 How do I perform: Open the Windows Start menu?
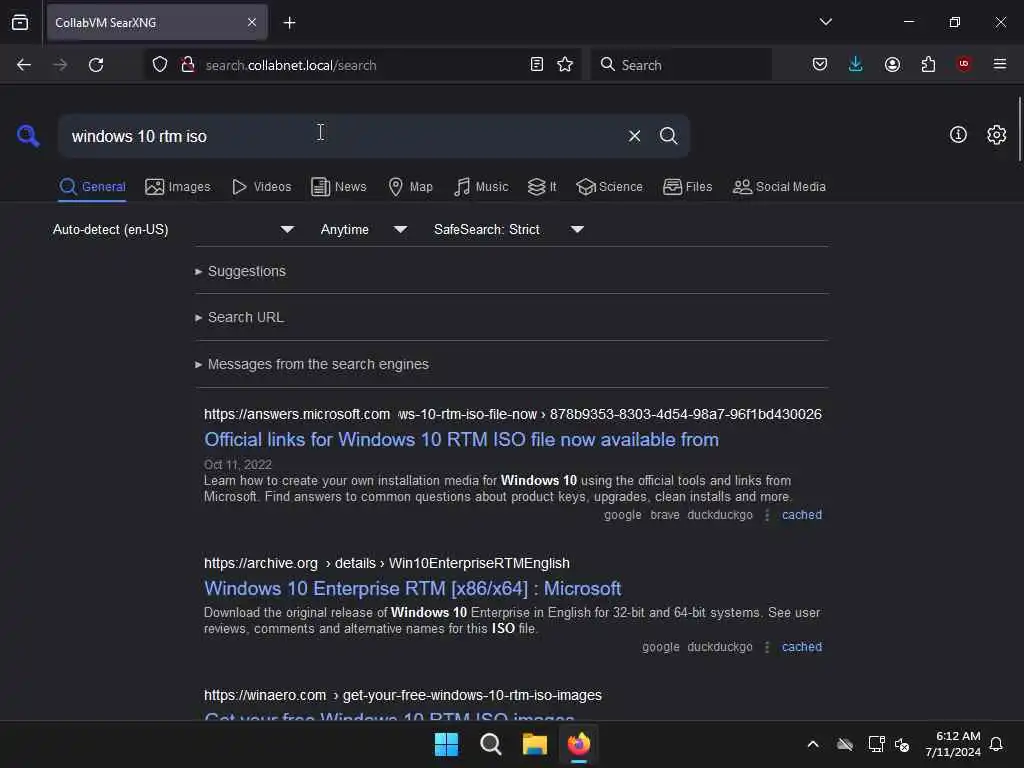(x=446, y=744)
